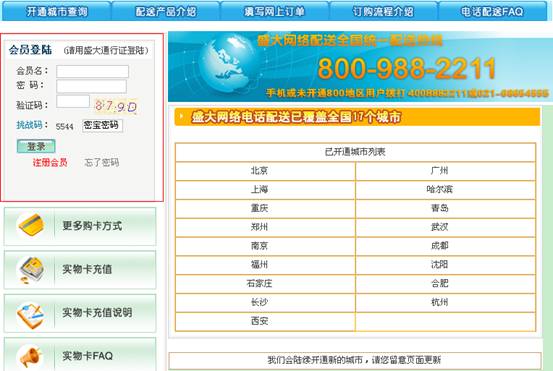Click the 挑战码 link label
The image size is (553, 371).
(29, 125)
